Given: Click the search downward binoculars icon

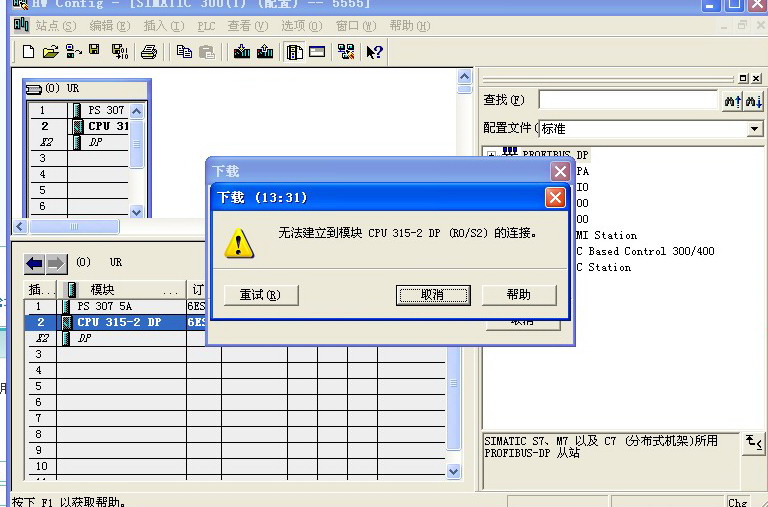Looking at the screenshot, I should [x=754, y=101].
